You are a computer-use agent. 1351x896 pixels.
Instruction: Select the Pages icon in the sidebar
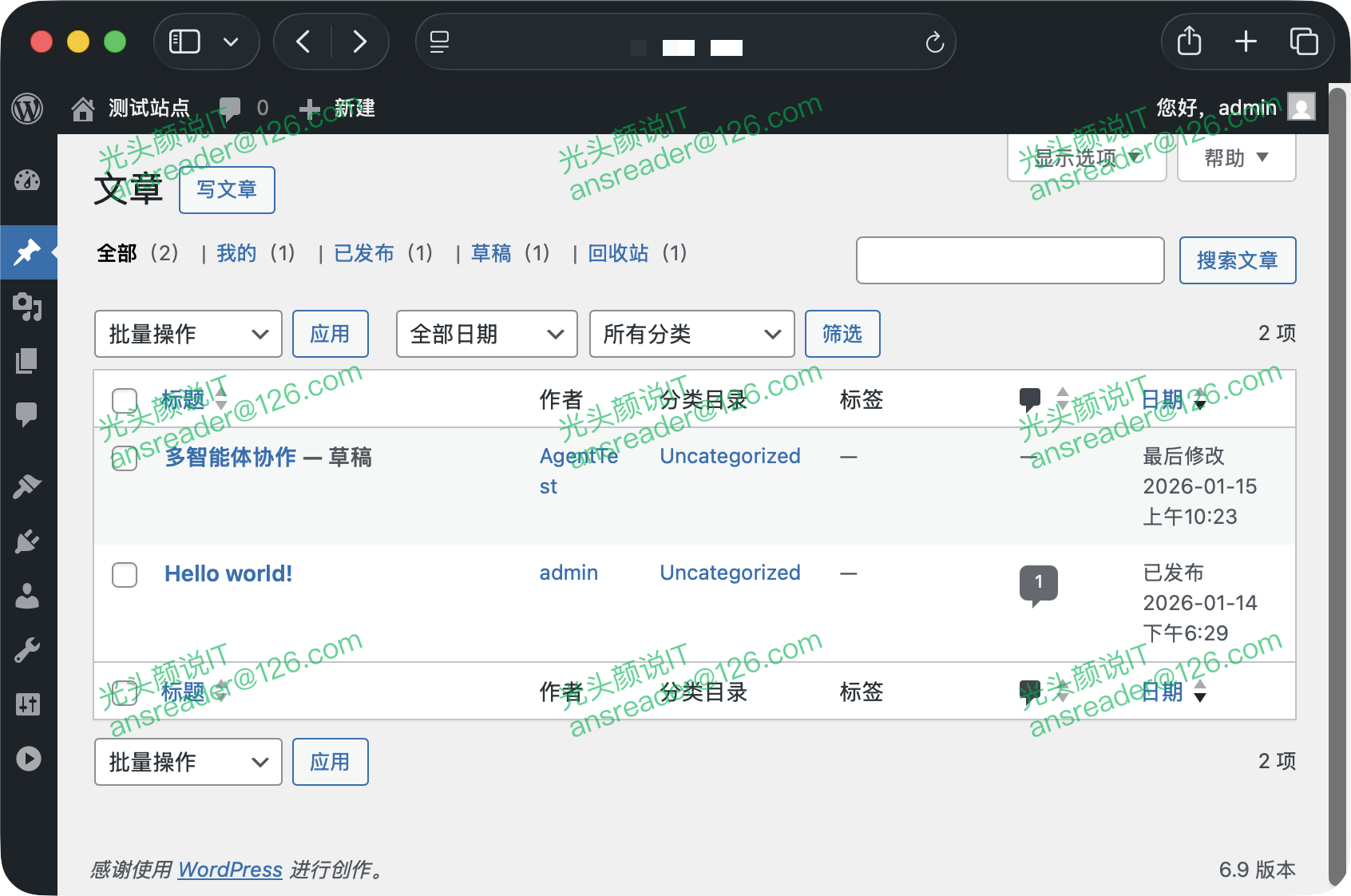(x=28, y=360)
